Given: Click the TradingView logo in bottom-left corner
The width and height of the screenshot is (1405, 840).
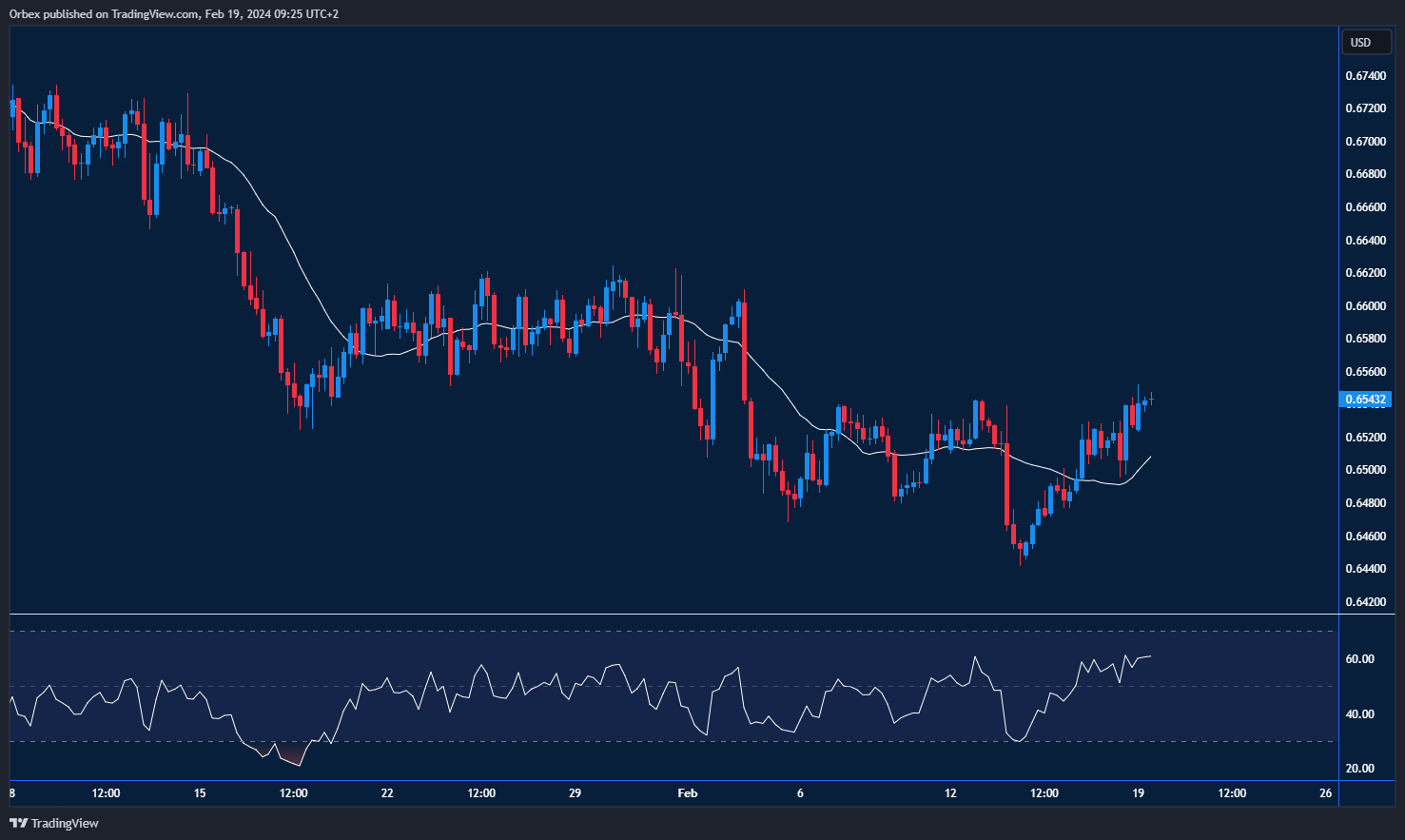Looking at the screenshot, I should click(x=54, y=823).
